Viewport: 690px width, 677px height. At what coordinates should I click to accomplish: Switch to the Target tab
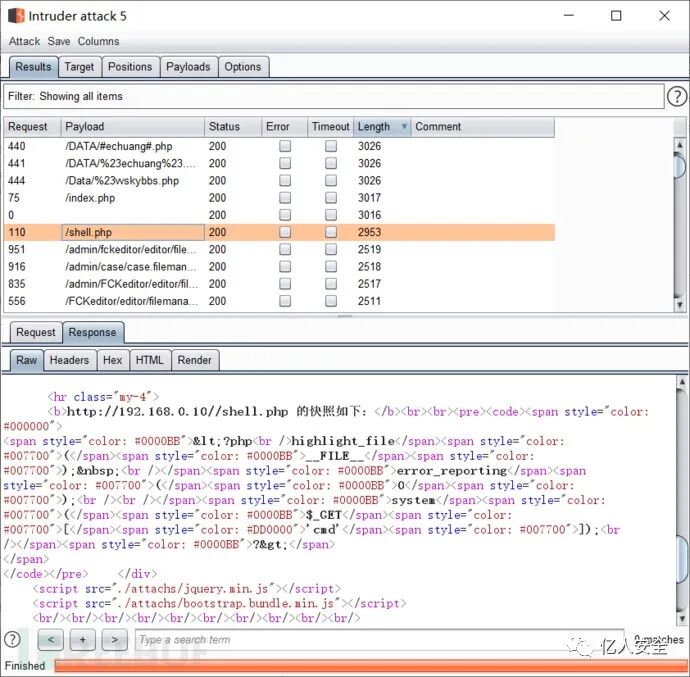click(79, 67)
